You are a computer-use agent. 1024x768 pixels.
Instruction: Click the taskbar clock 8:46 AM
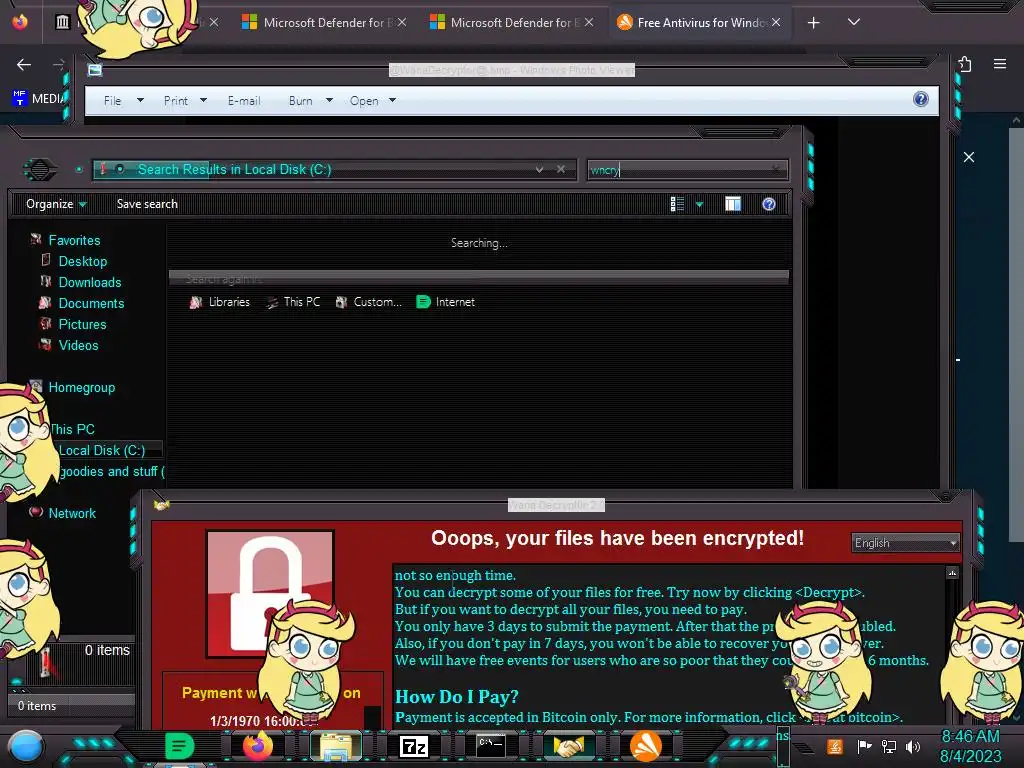(970, 737)
